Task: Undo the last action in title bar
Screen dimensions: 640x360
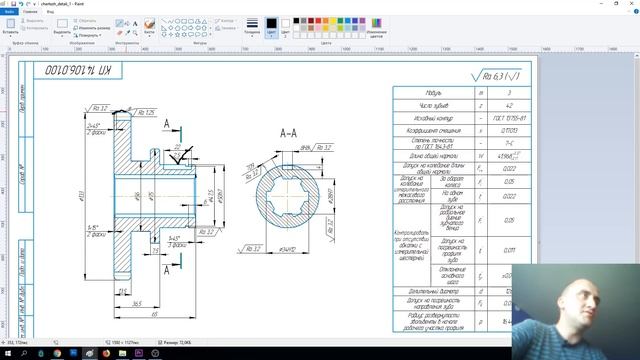Action: [x=21, y=4]
